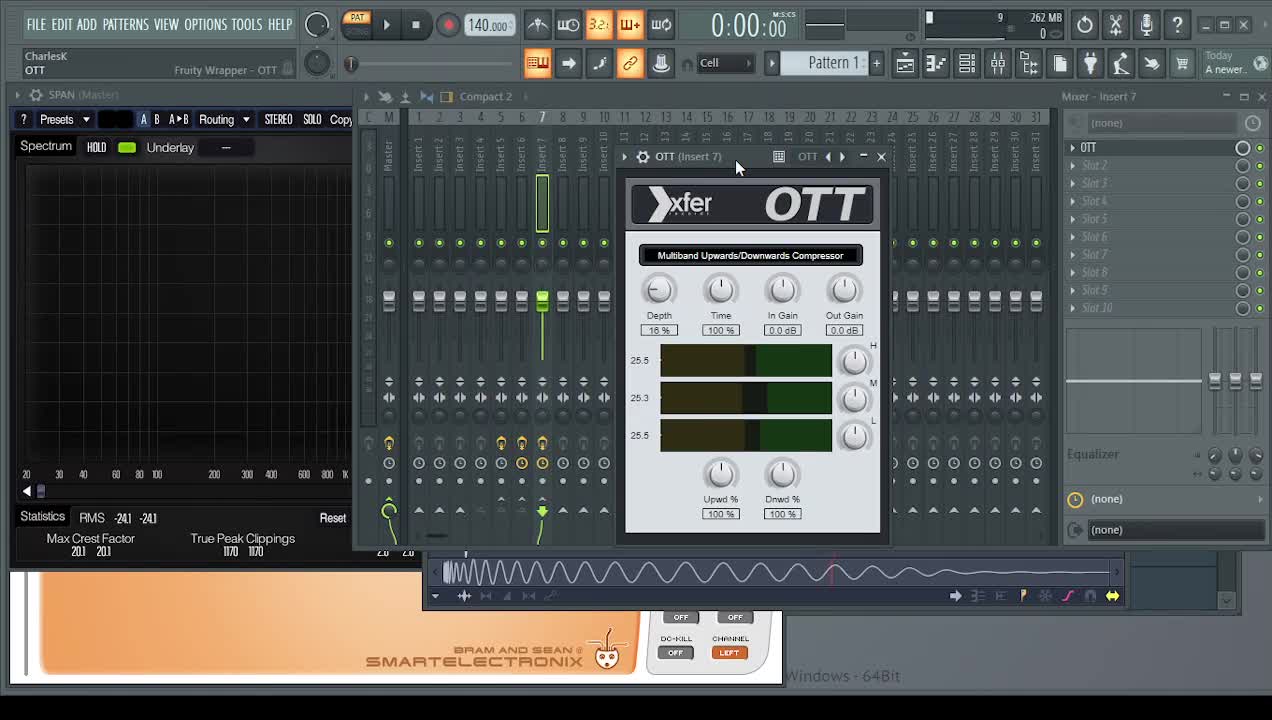Viewport: 1272px width, 720px height.
Task: Open SPAN plugin gear options icon
Action: point(36,95)
